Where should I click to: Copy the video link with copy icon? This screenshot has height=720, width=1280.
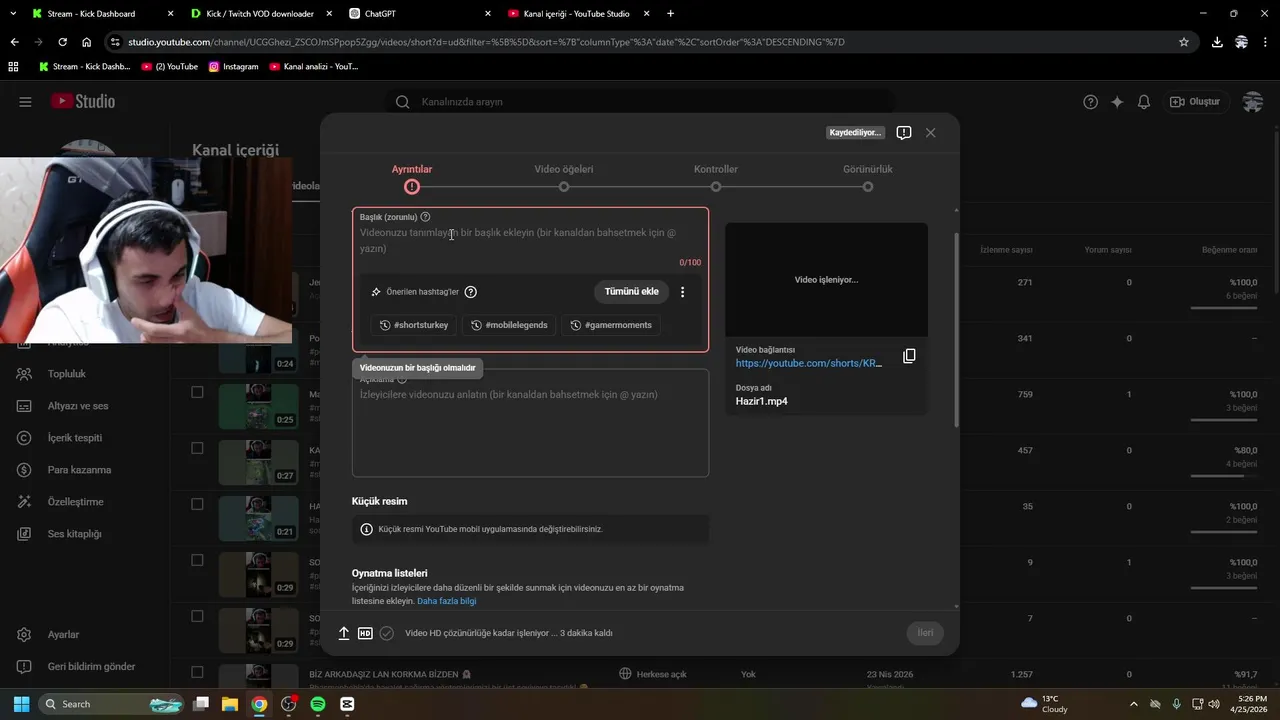(909, 356)
